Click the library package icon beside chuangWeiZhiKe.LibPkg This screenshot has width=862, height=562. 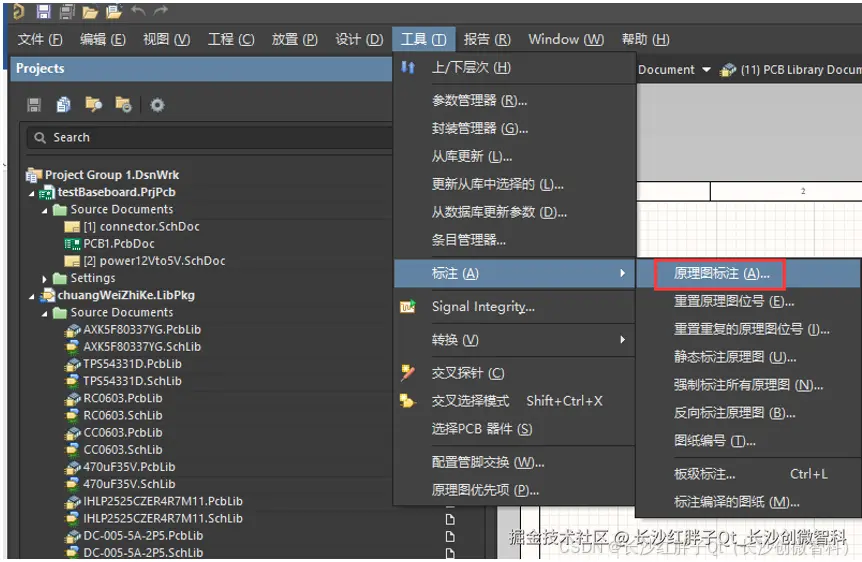pyautogui.click(x=48, y=295)
